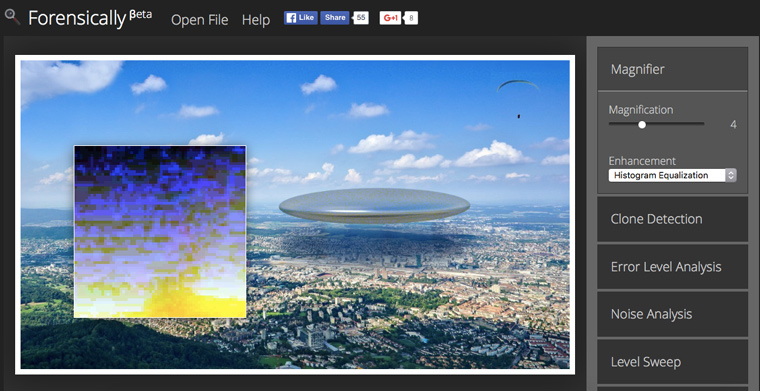Click the Facebook Share button

(x=334, y=18)
